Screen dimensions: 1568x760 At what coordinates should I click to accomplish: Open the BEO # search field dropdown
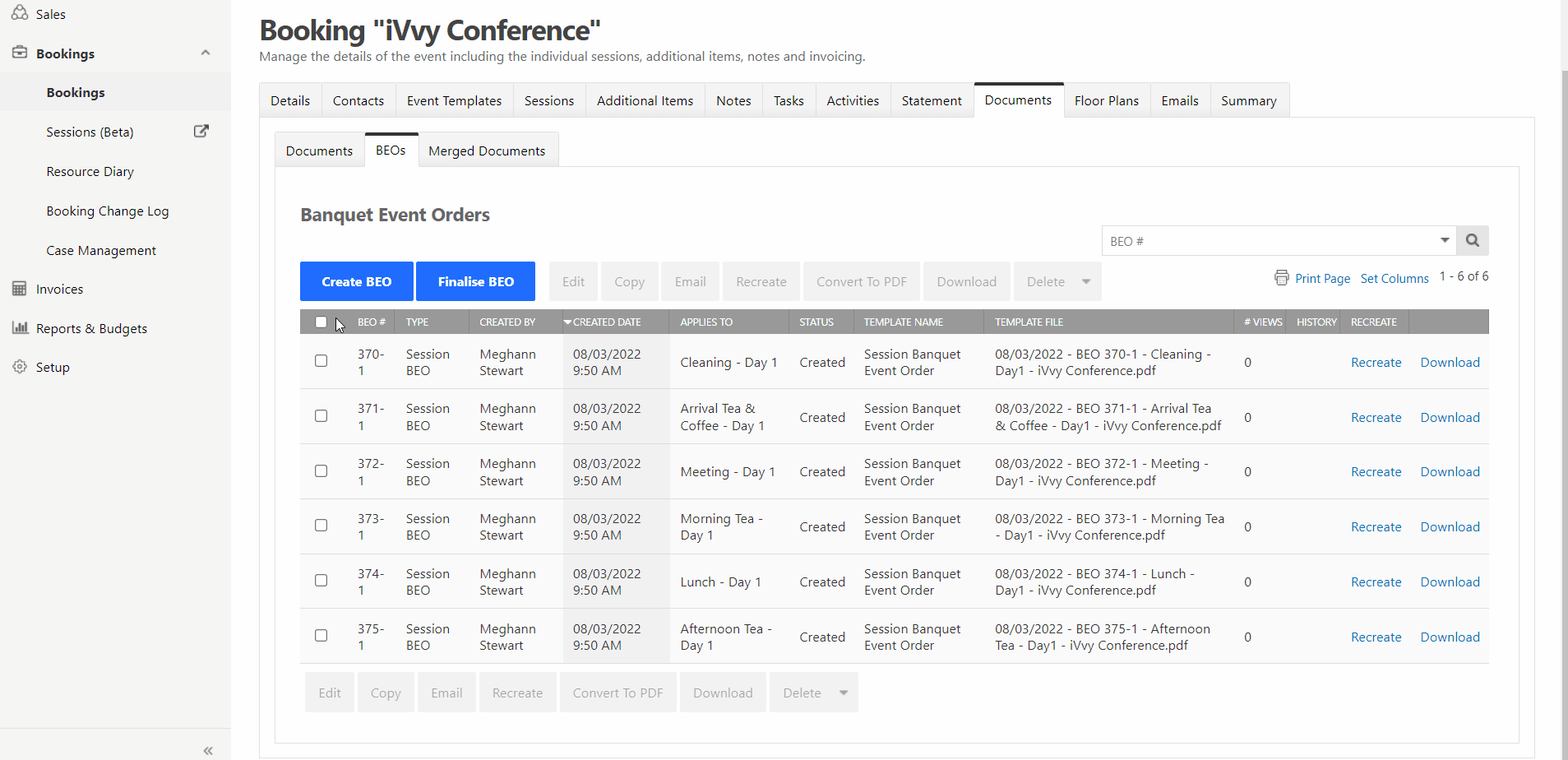point(1444,240)
